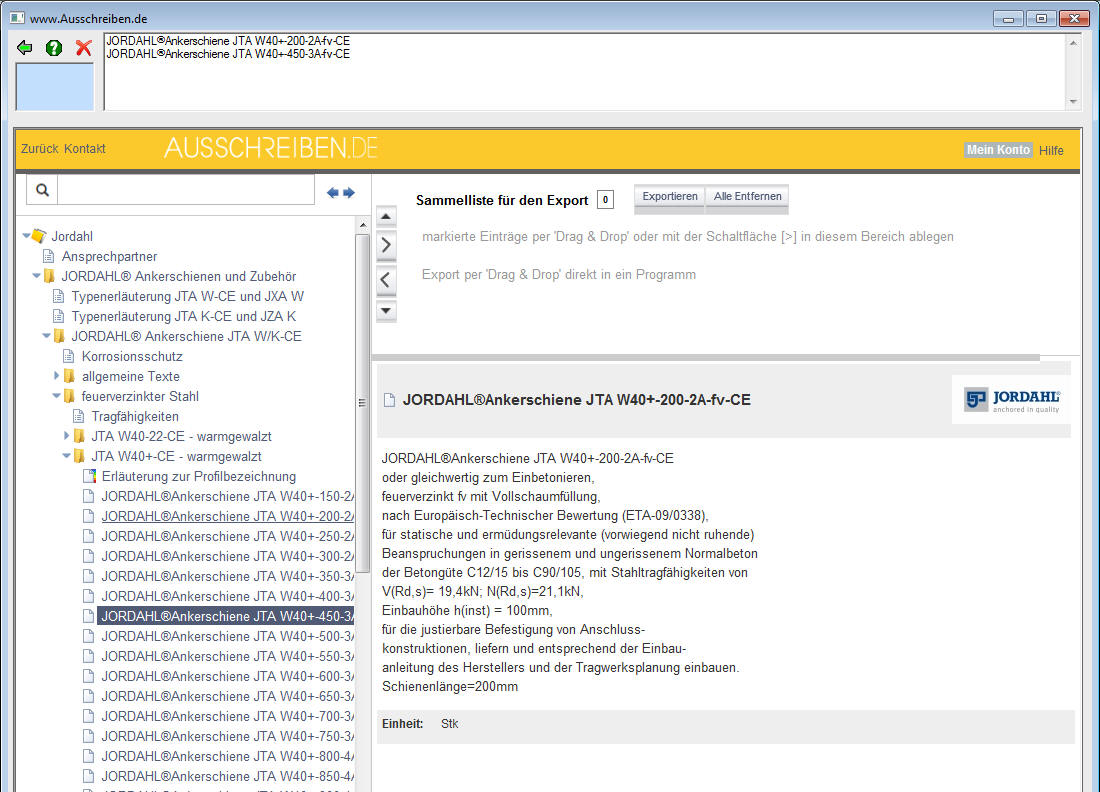This screenshot has width=1100, height=792.
Task: Click the red X cancel icon
Action: (83, 48)
